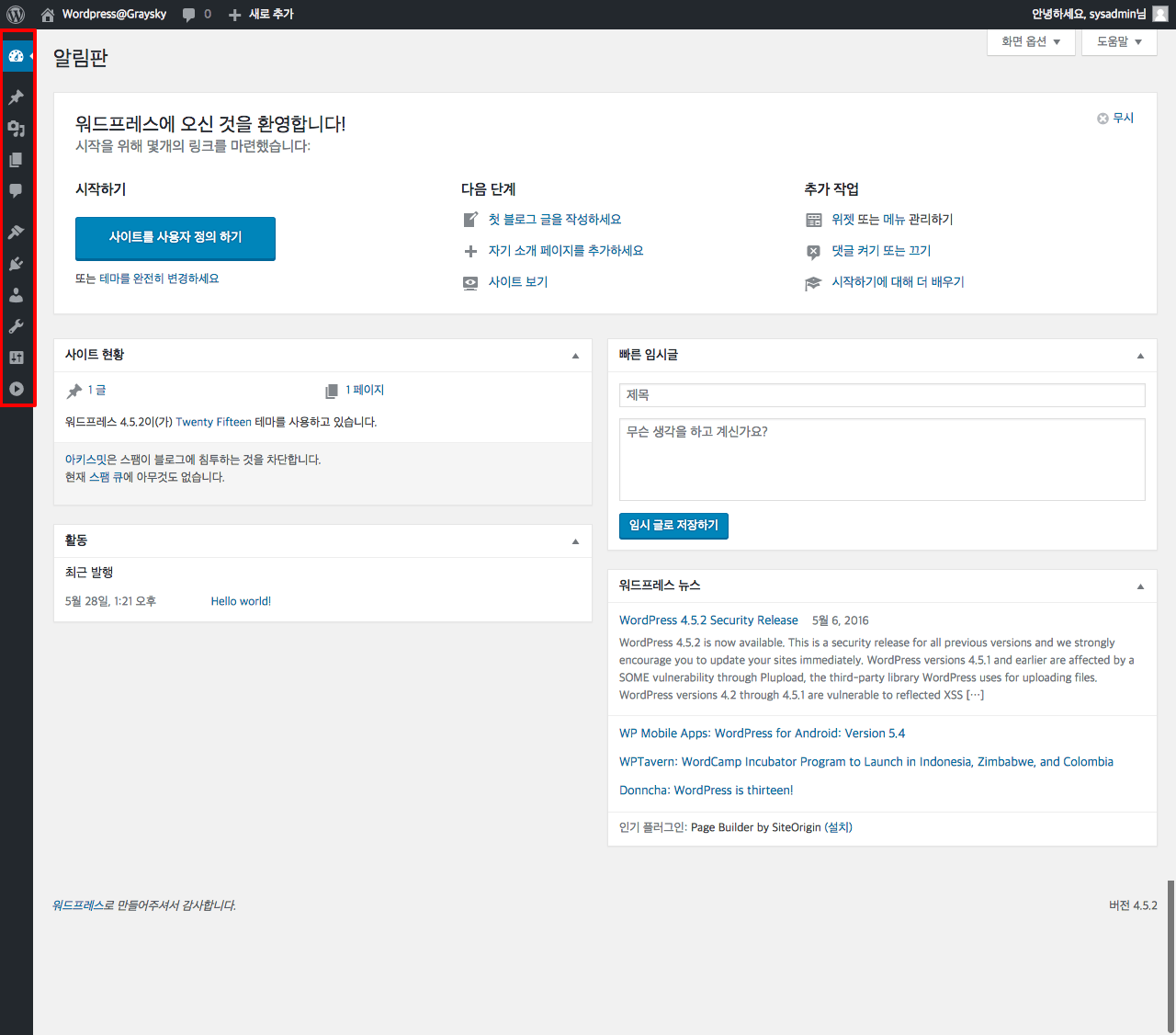
Task: Open the 1 글 link
Action: click(x=96, y=391)
